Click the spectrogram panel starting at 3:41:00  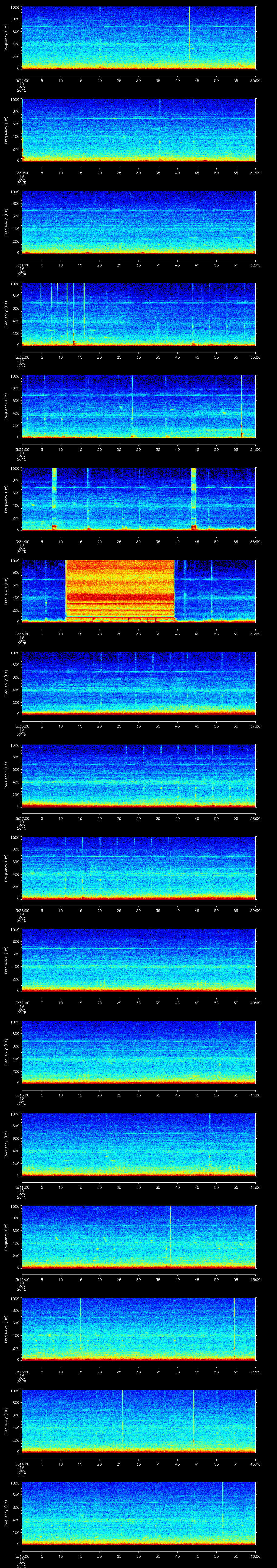139,1144
